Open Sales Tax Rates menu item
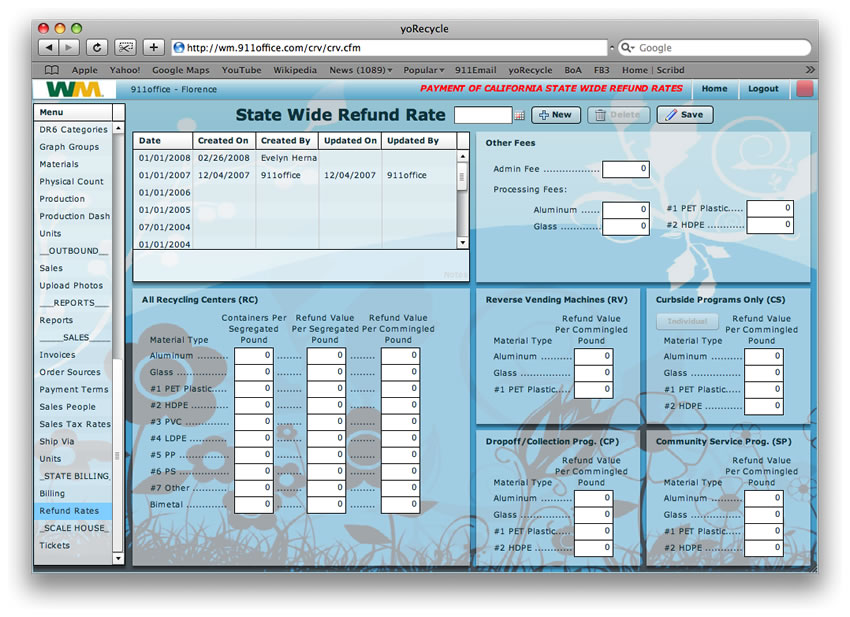The width and height of the screenshot is (850, 617). coord(73,424)
